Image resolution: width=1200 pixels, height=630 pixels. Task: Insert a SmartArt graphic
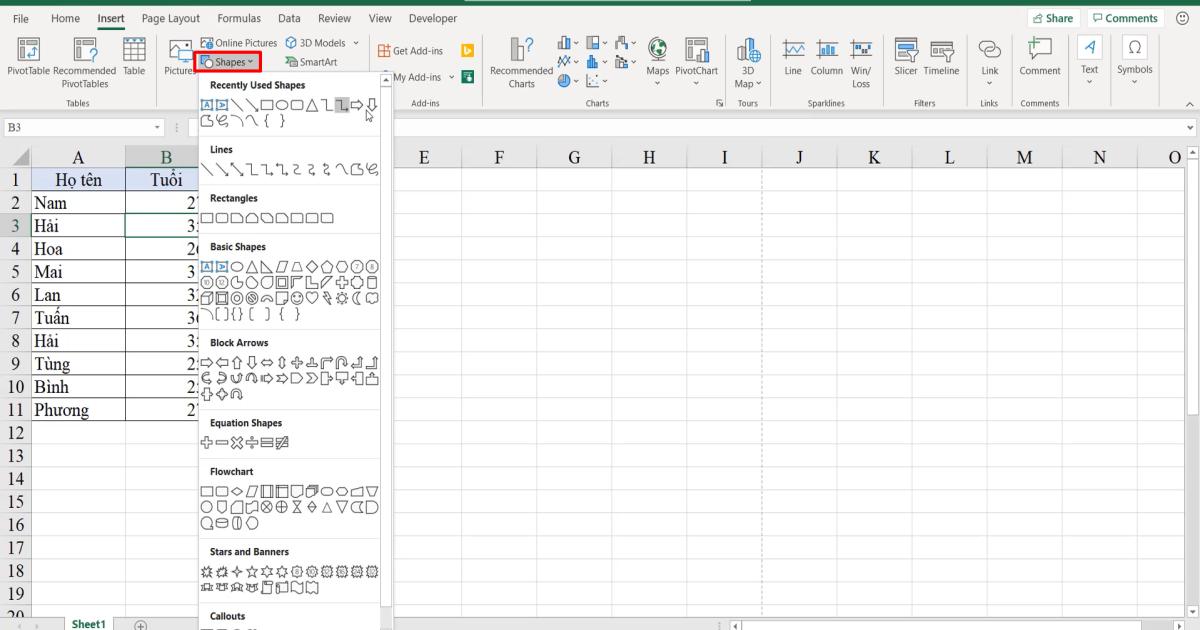click(311, 61)
